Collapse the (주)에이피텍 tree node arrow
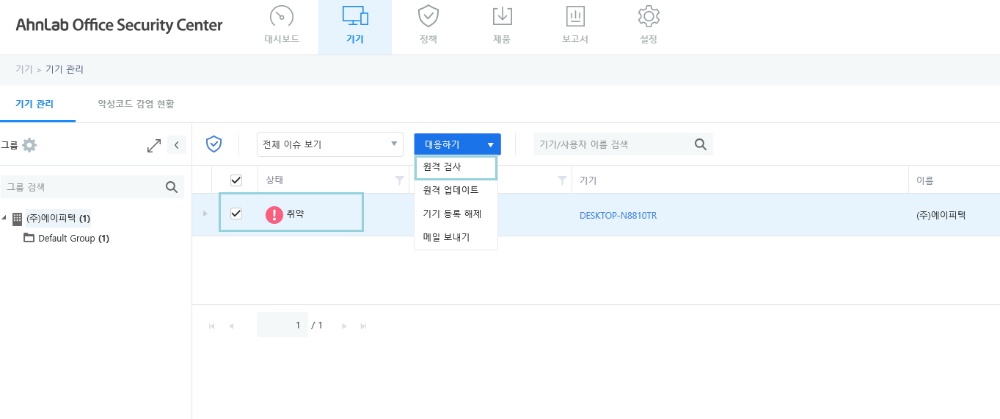The width and height of the screenshot is (1000, 419). (x=4, y=218)
